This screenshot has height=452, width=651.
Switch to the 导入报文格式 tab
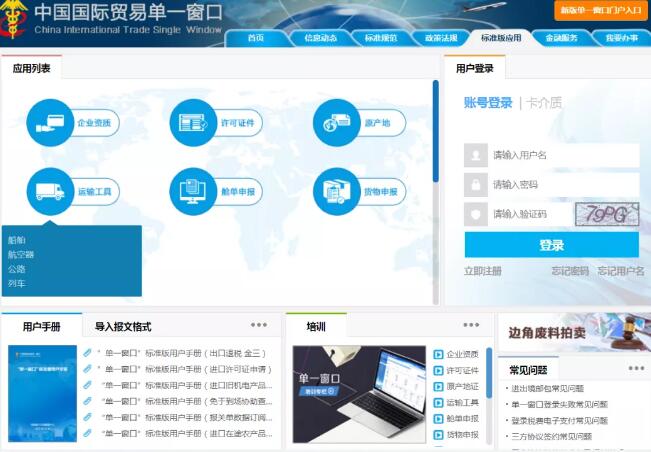(123, 327)
